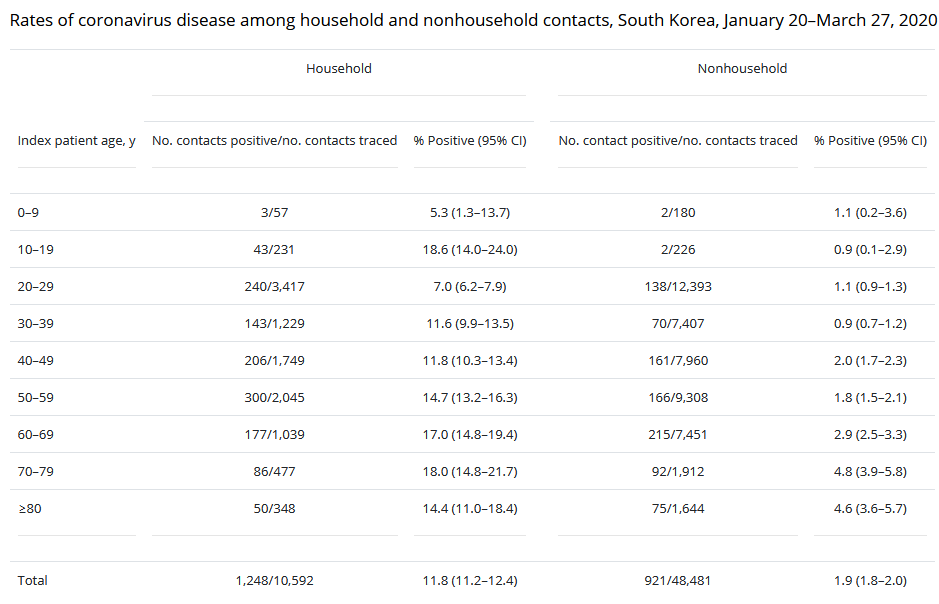Image resolution: width=939 pixels, height=604 pixels.
Task: Click household % Positive (95% CI) header
Action: pyautogui.click(x=470, y=141)
